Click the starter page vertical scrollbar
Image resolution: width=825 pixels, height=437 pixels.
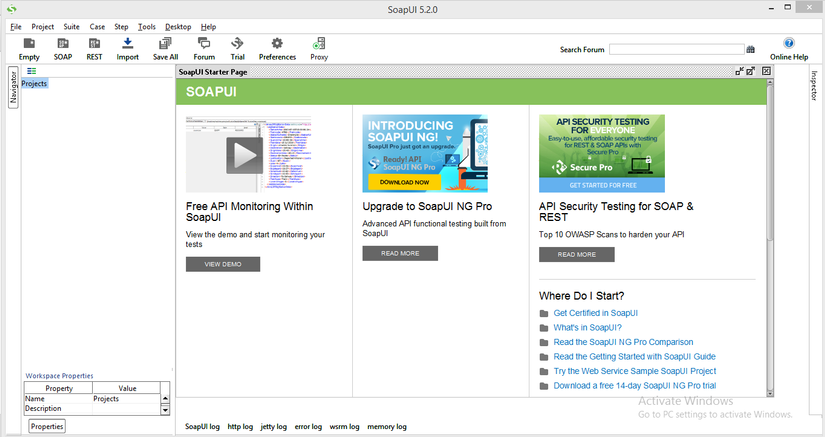coord(770,163)
